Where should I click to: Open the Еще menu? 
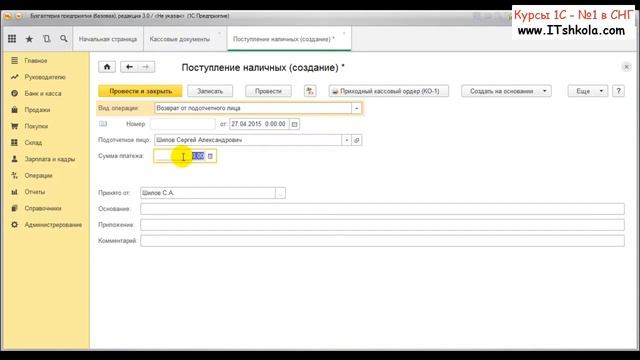pos(588,91)
